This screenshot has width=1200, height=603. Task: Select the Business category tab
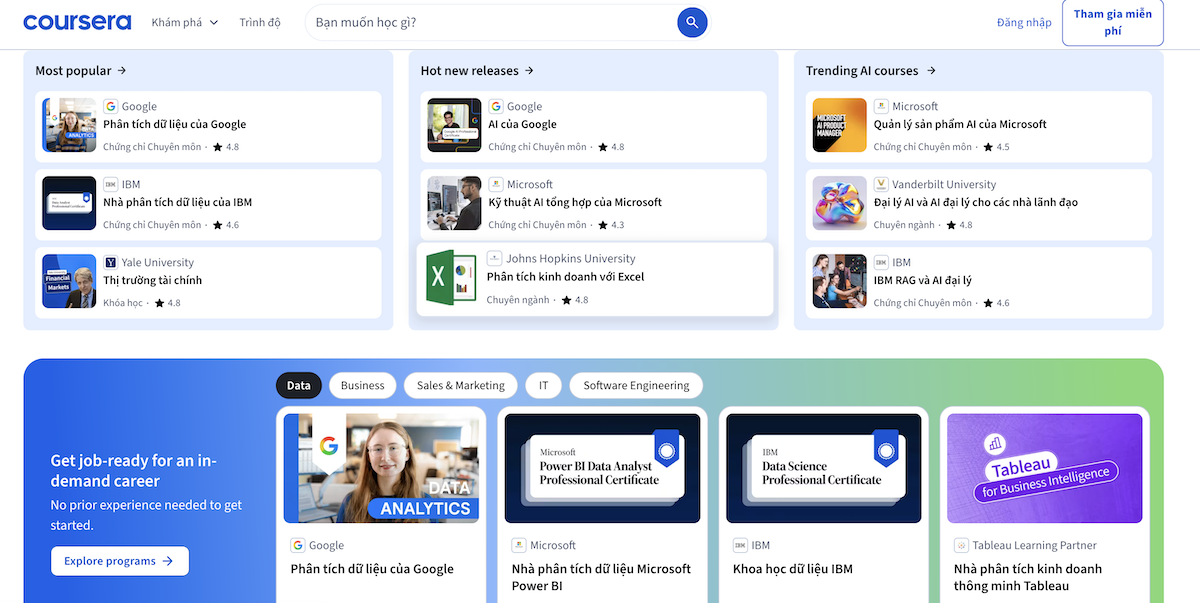[362, 385]
